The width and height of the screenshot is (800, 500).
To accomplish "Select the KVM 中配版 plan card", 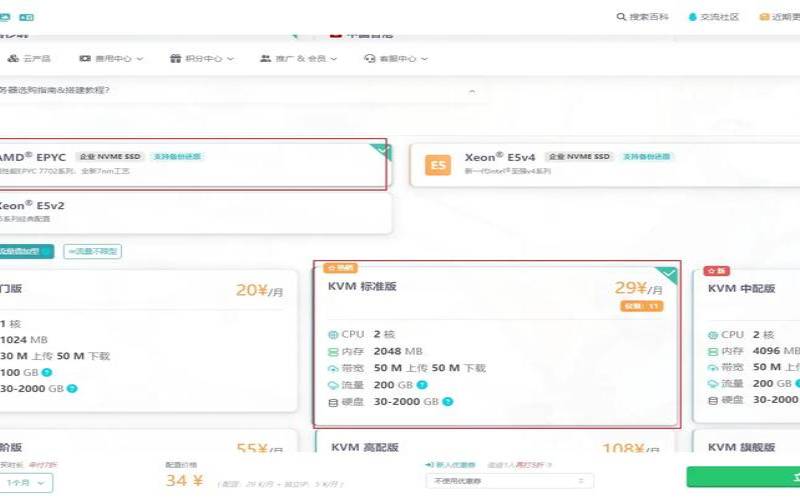I will tap(746, 346).
